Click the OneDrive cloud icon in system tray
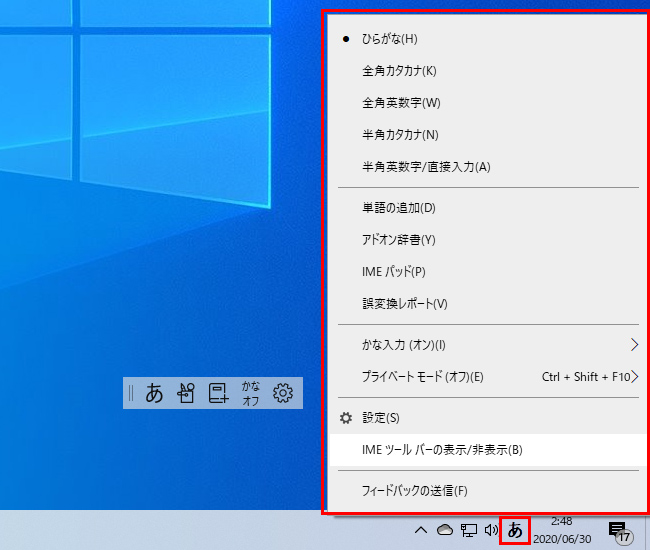The height and width of the screenshot is (550, 650). click(445, 530)
